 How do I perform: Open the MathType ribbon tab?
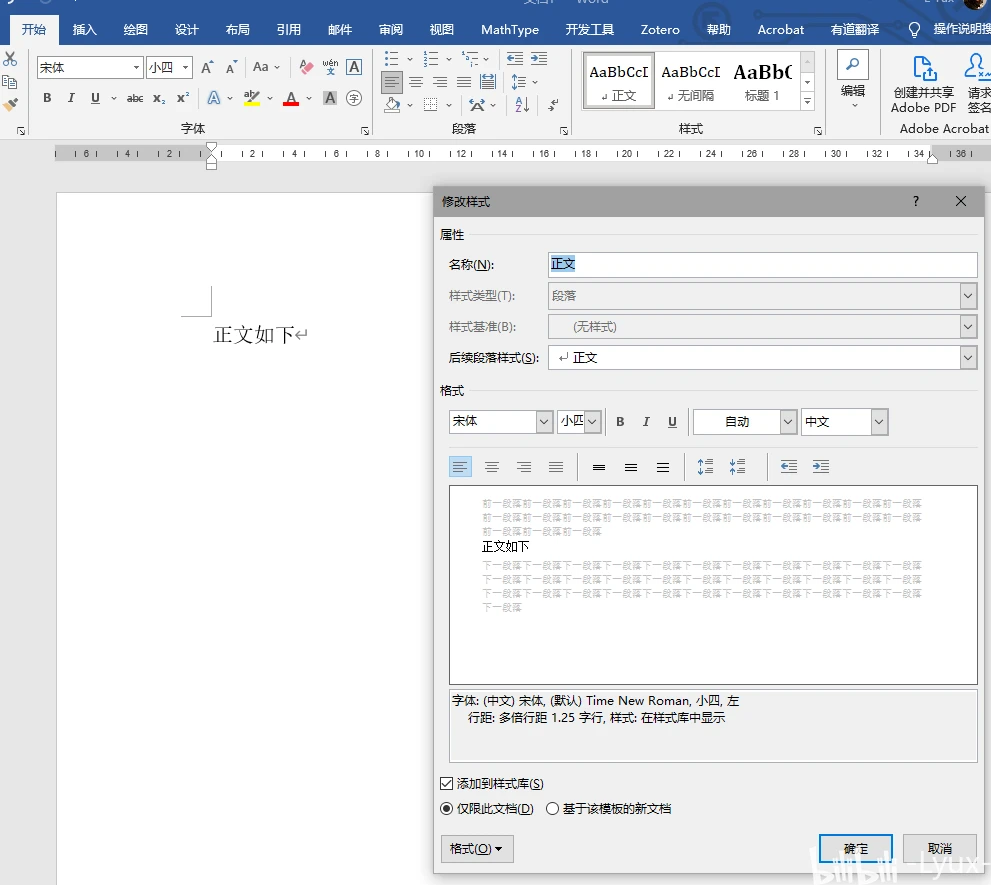(x=509, y=30)
